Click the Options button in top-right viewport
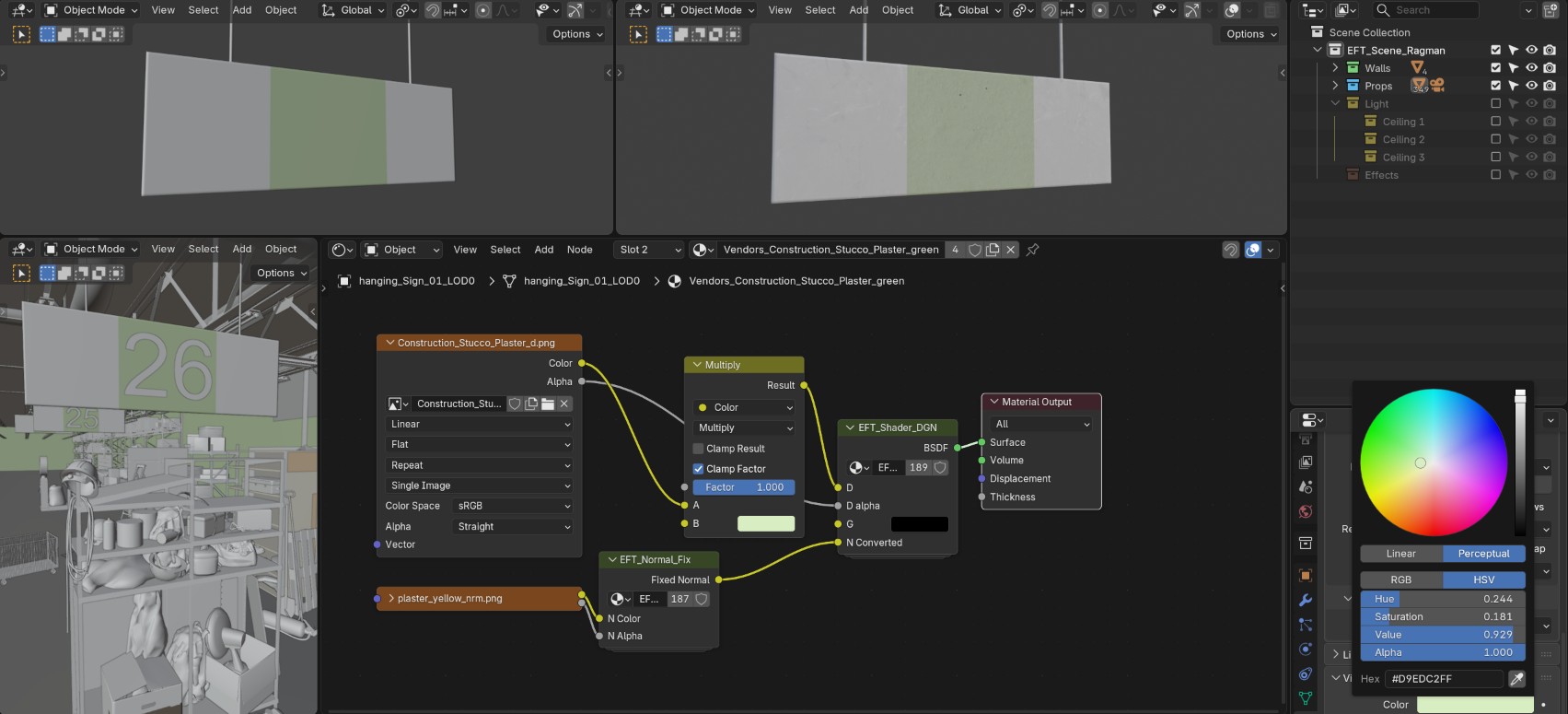 1251,34
